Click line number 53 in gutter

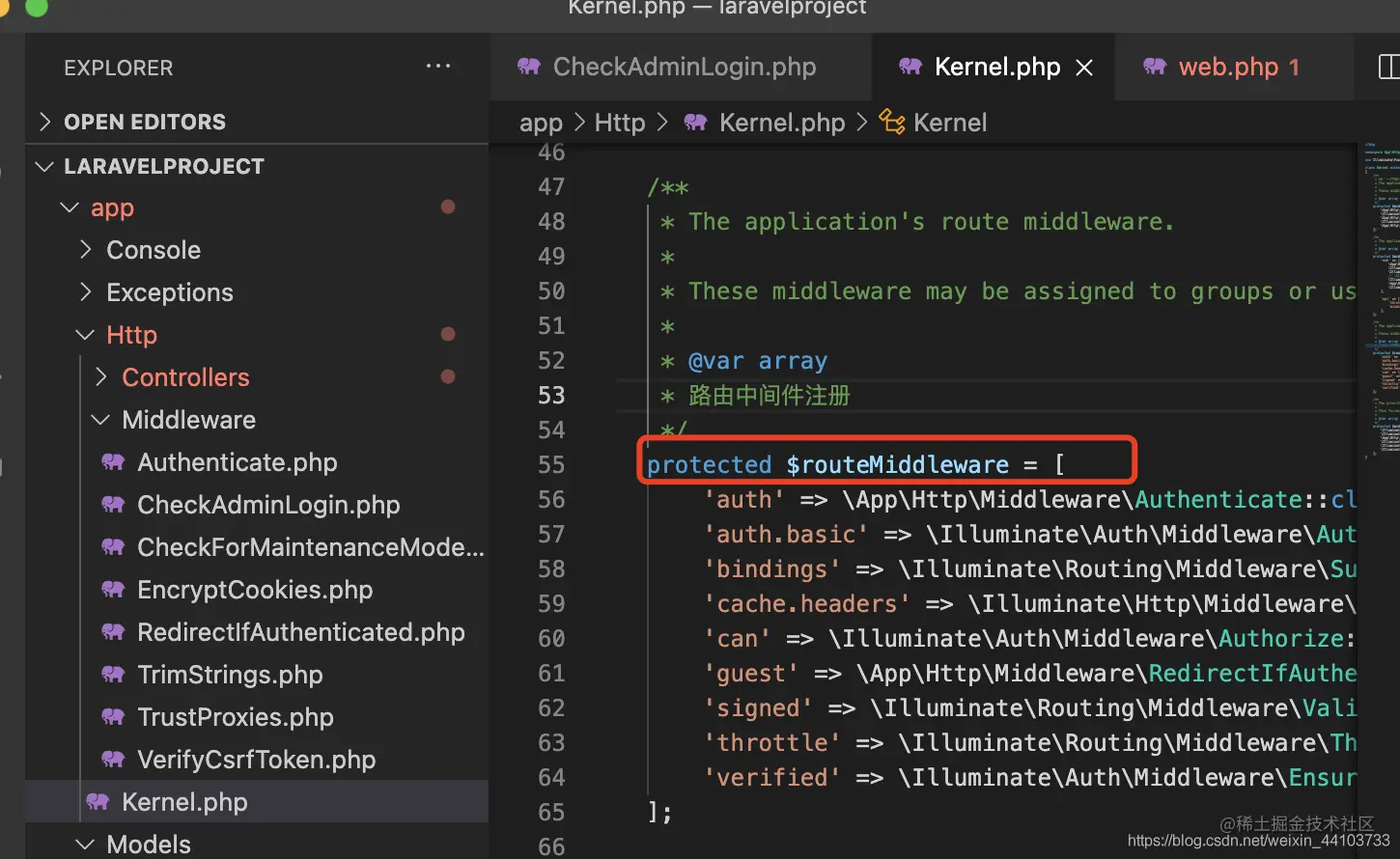coord(551,396)
